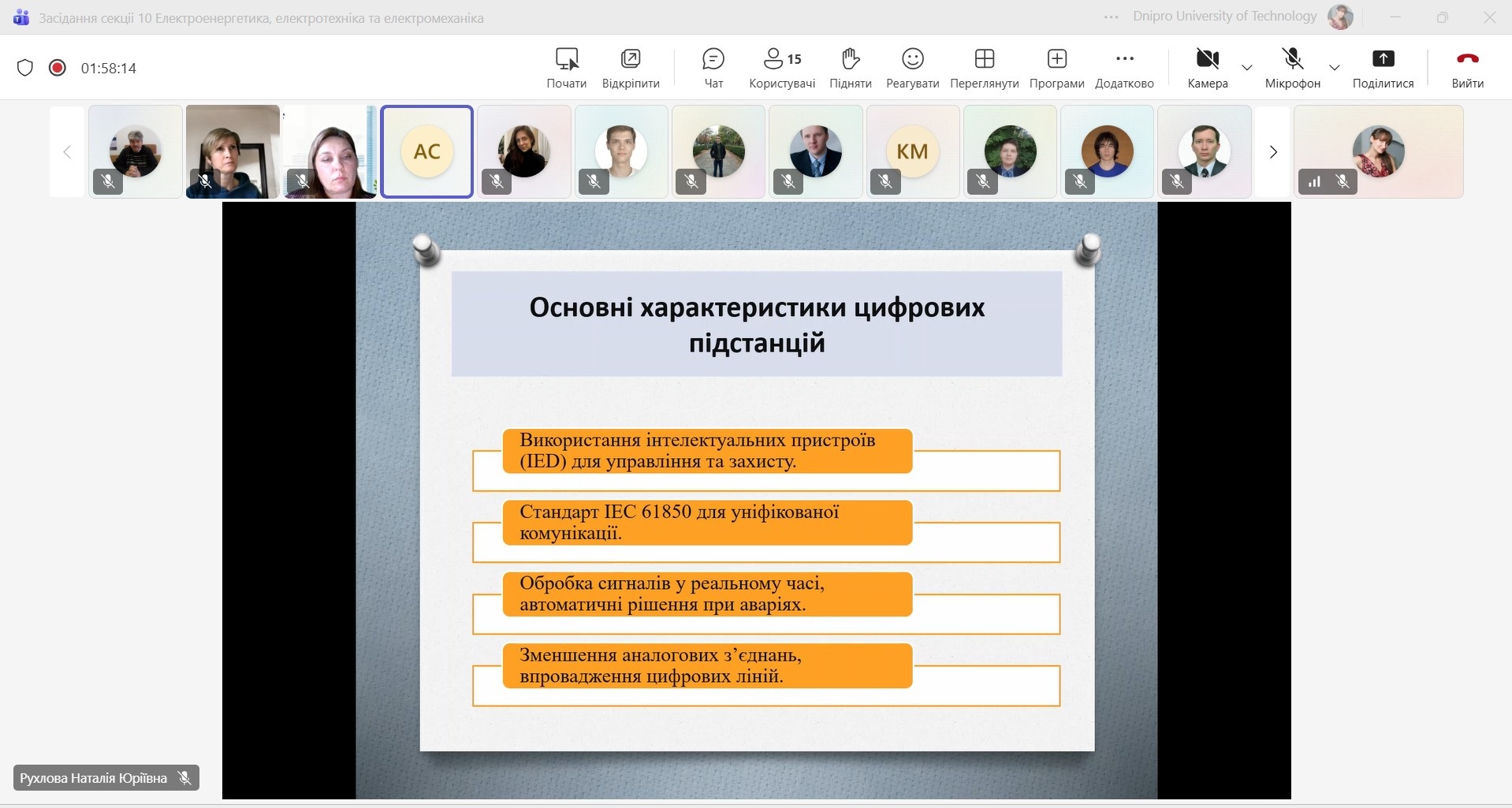Share screen using Поділитися
This screenshot has width=1512, height=808.
pos(1383,68)
